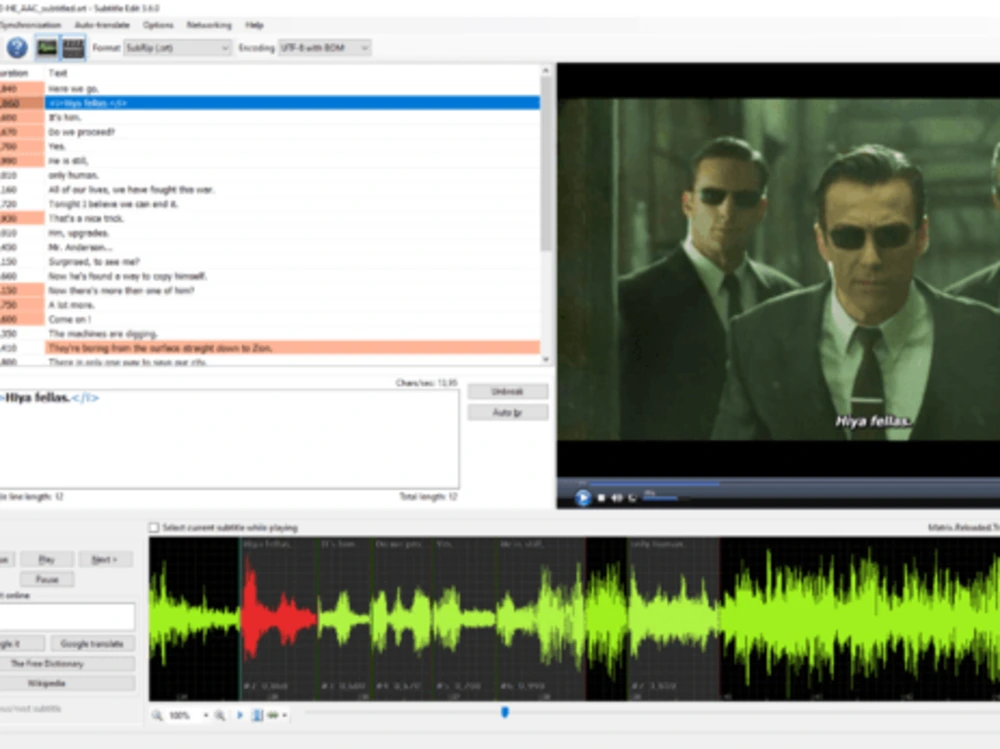Screen dimensions: 1000x749
Task: Click the fullscreen icon in the video player
Action: (632, 498)
